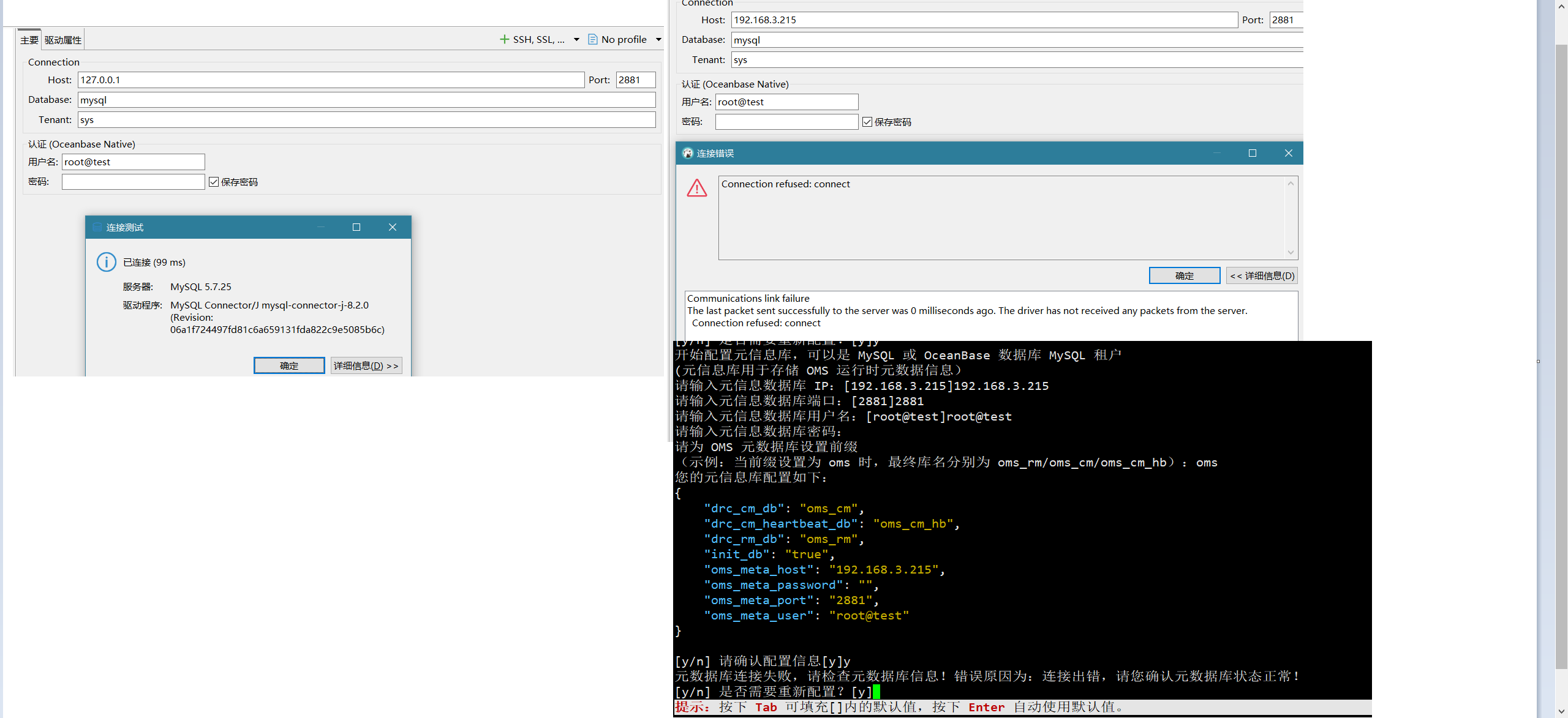
Task: Click the right window's Port 2881 field
Action: 1286,20
